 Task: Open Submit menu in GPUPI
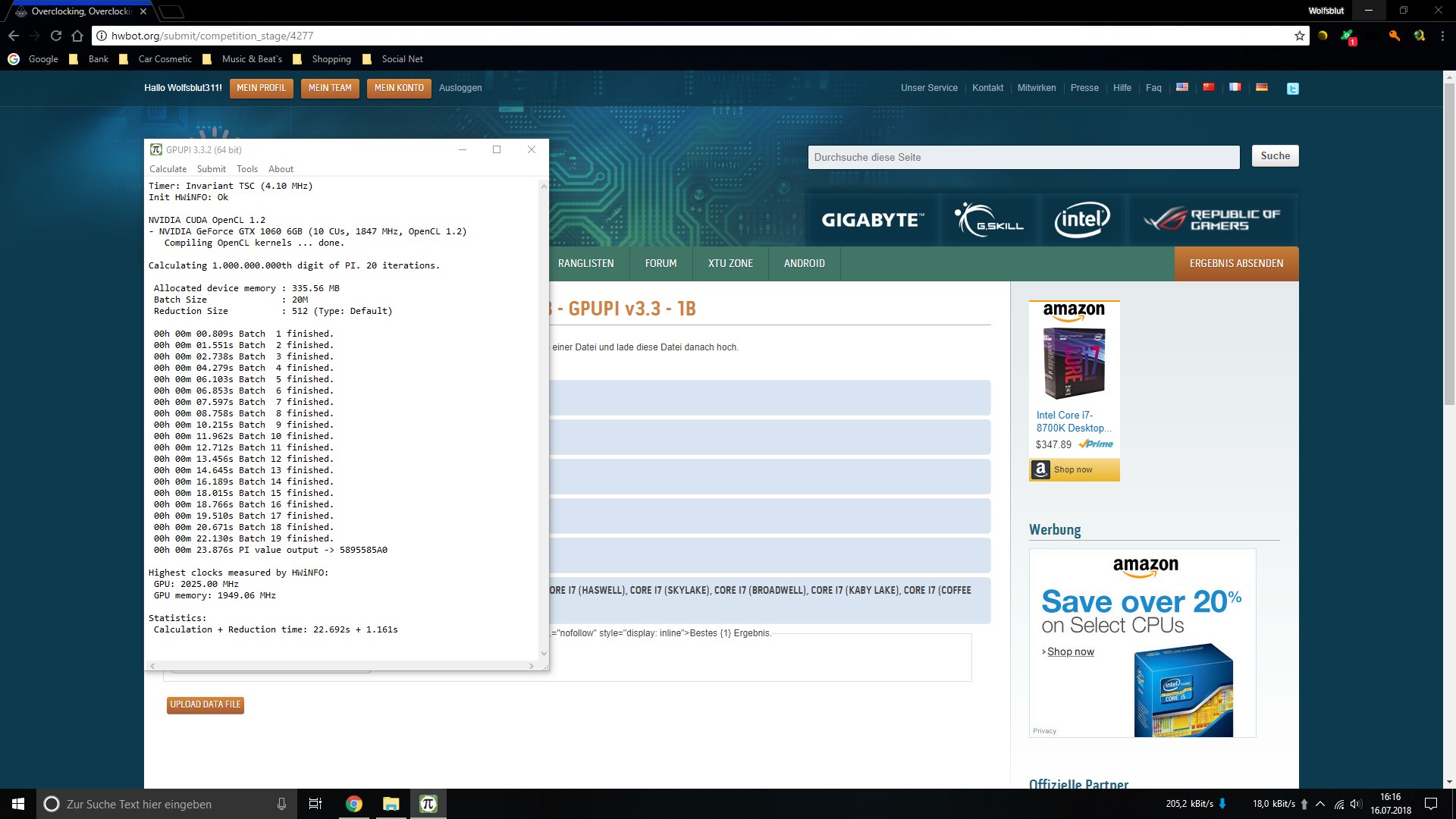211,169
